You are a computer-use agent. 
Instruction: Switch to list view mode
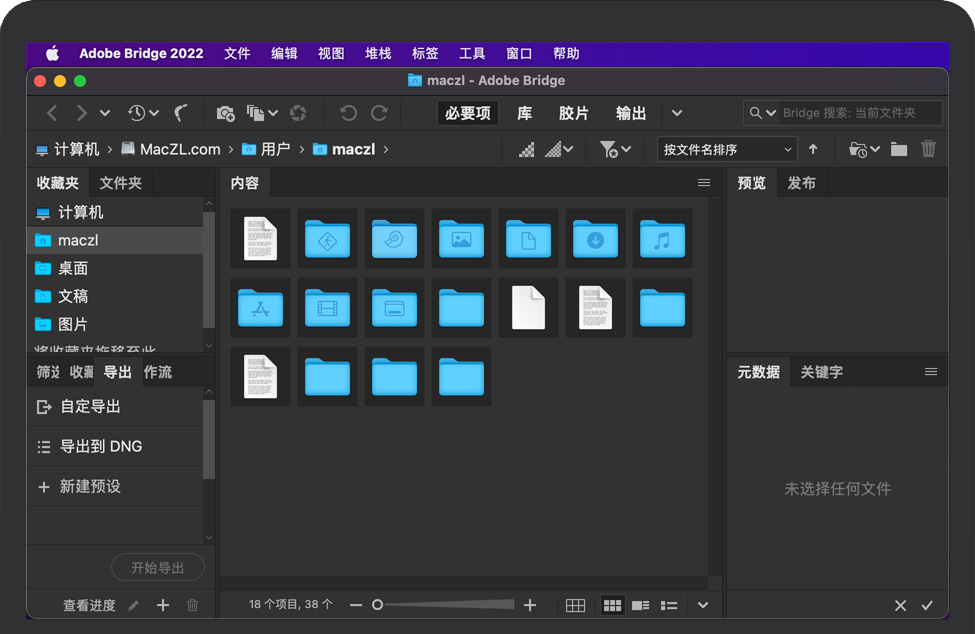point(669,605)
